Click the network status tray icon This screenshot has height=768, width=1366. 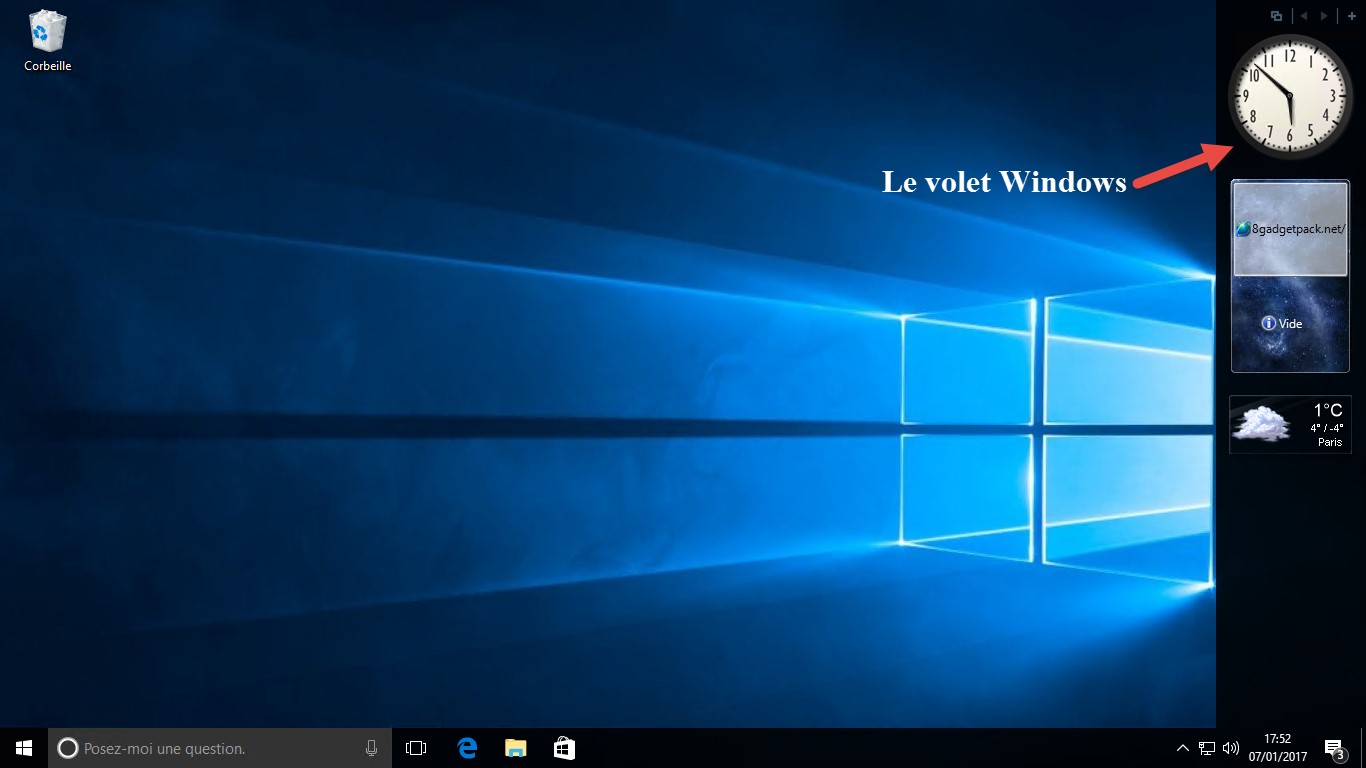coord(1207,748)
